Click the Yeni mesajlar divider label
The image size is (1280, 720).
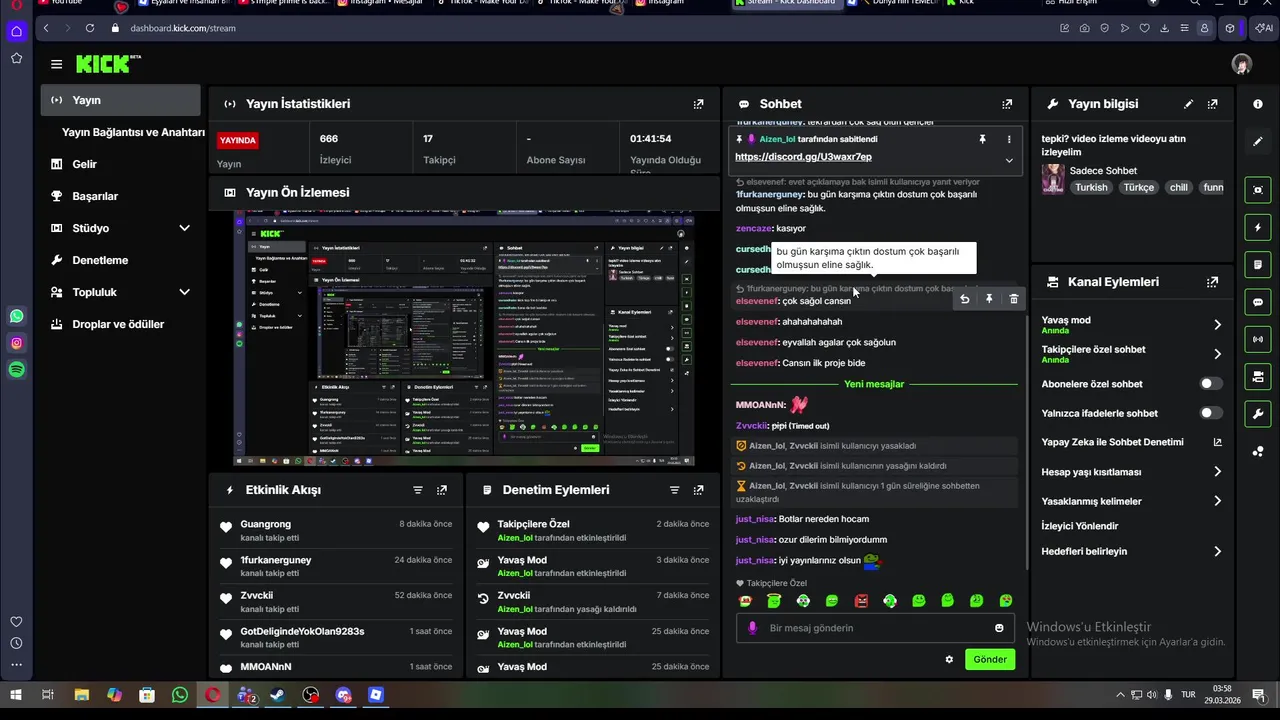point(874,384)
